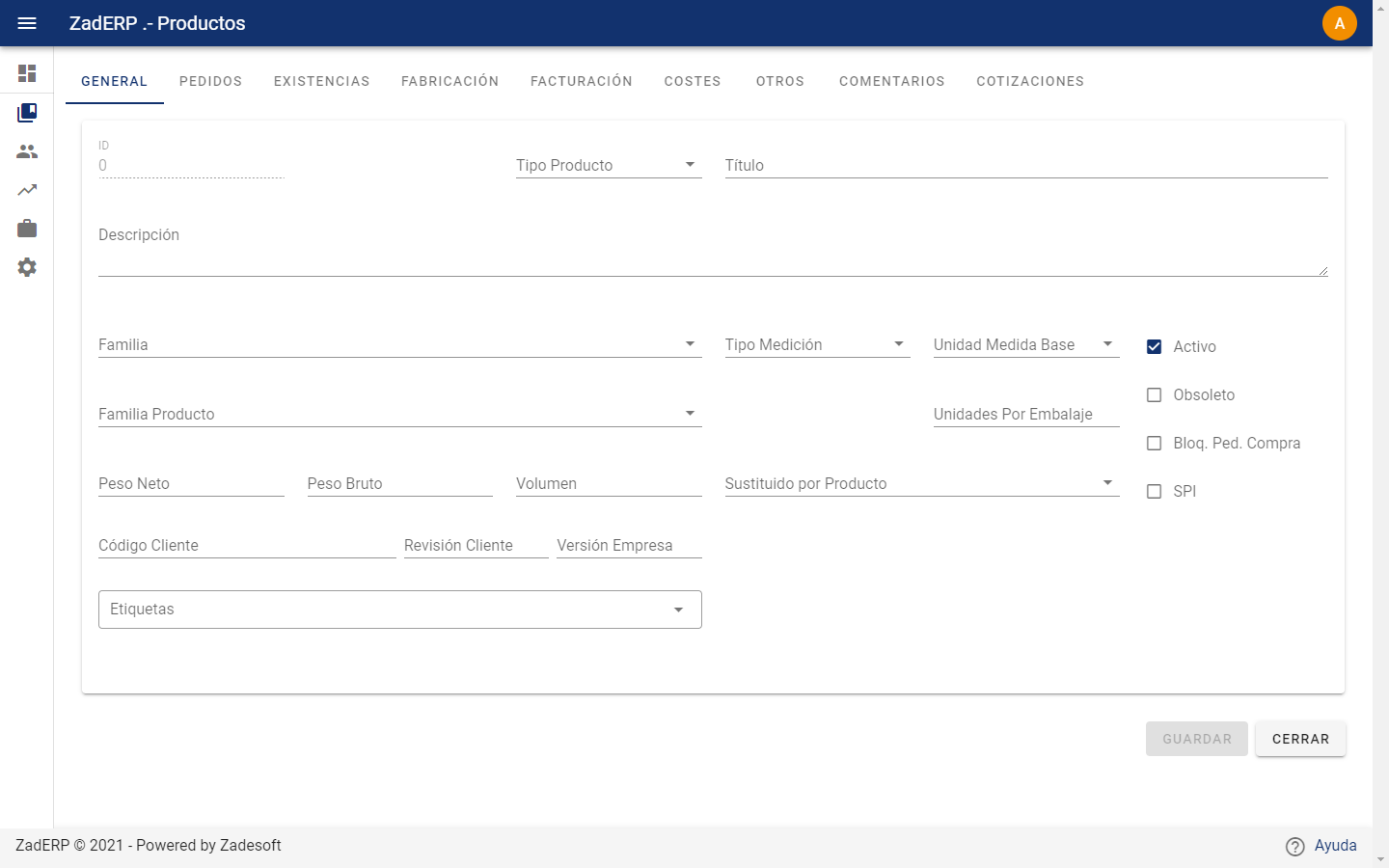The width and height of the screenshot is (1389, 868).
Task: Focus the Versión Empresa field
Action: pos(629,545)
